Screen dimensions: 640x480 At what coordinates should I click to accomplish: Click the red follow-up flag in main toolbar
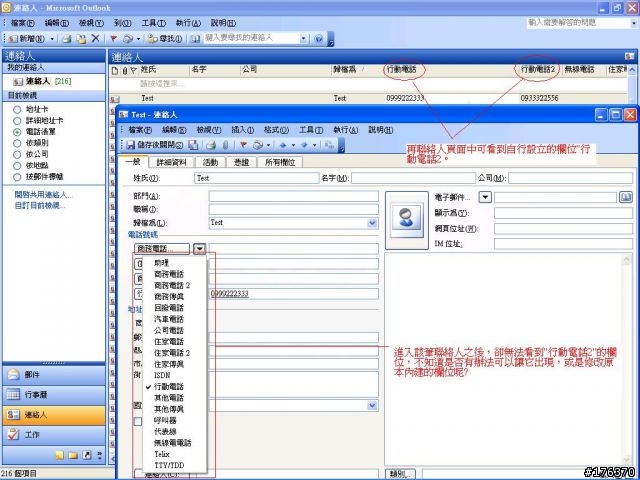114,39
